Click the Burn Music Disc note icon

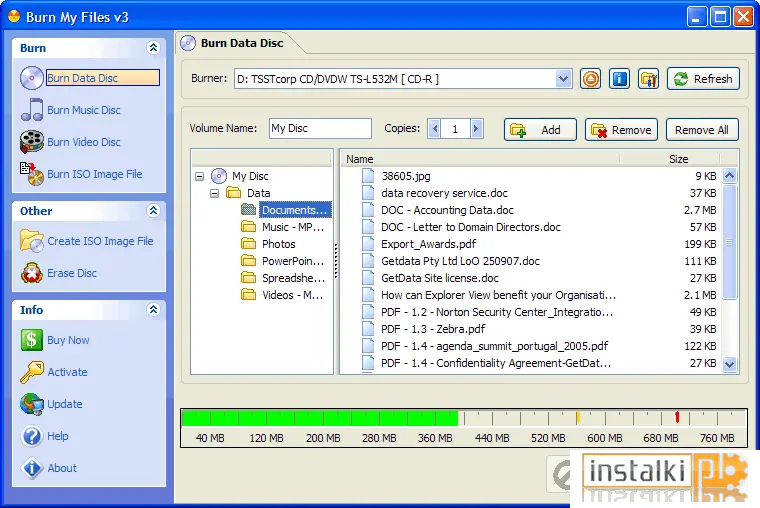pyautogui.click(x=32, y=110)
